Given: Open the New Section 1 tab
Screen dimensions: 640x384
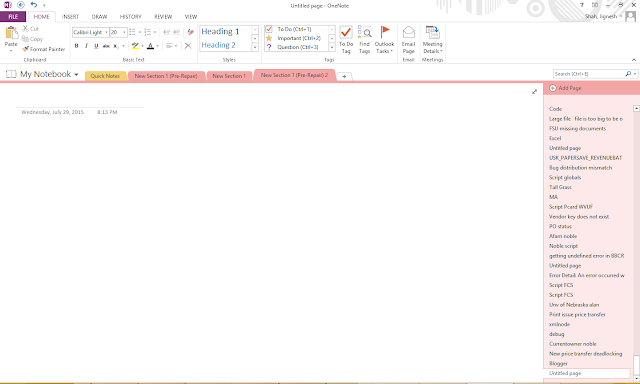Looking at the screenshot, I should pyautogui.click(x=229, y=76).
